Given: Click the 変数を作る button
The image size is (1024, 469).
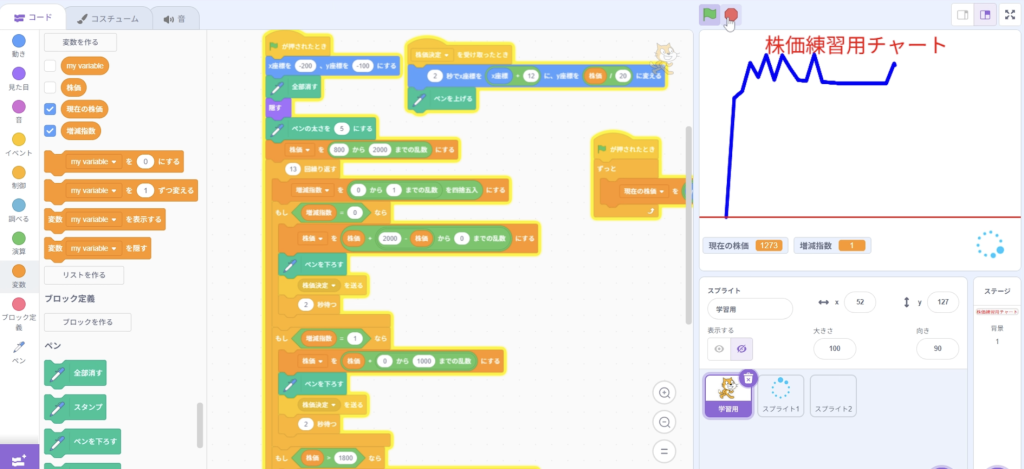Looking at the screenshot, I should click(80, 42).
